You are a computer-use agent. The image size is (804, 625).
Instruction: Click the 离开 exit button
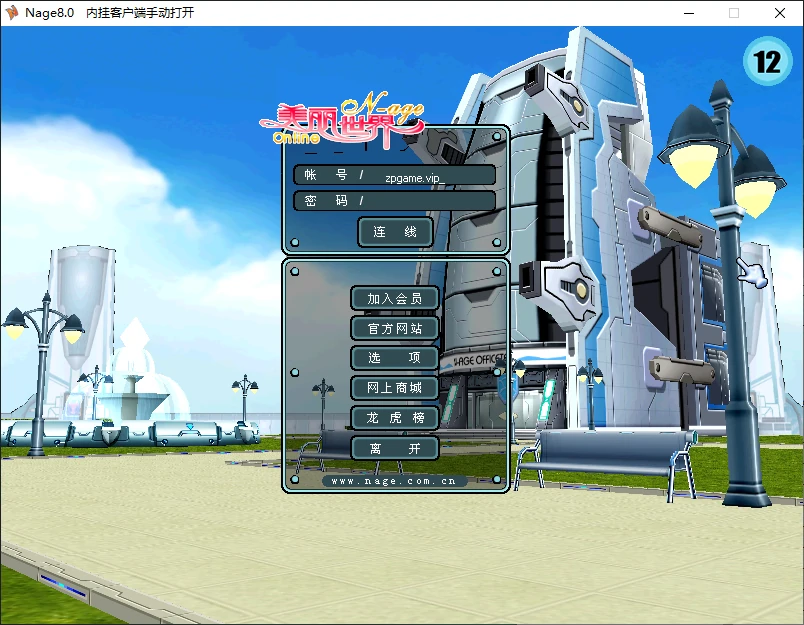tap(395, 449)
